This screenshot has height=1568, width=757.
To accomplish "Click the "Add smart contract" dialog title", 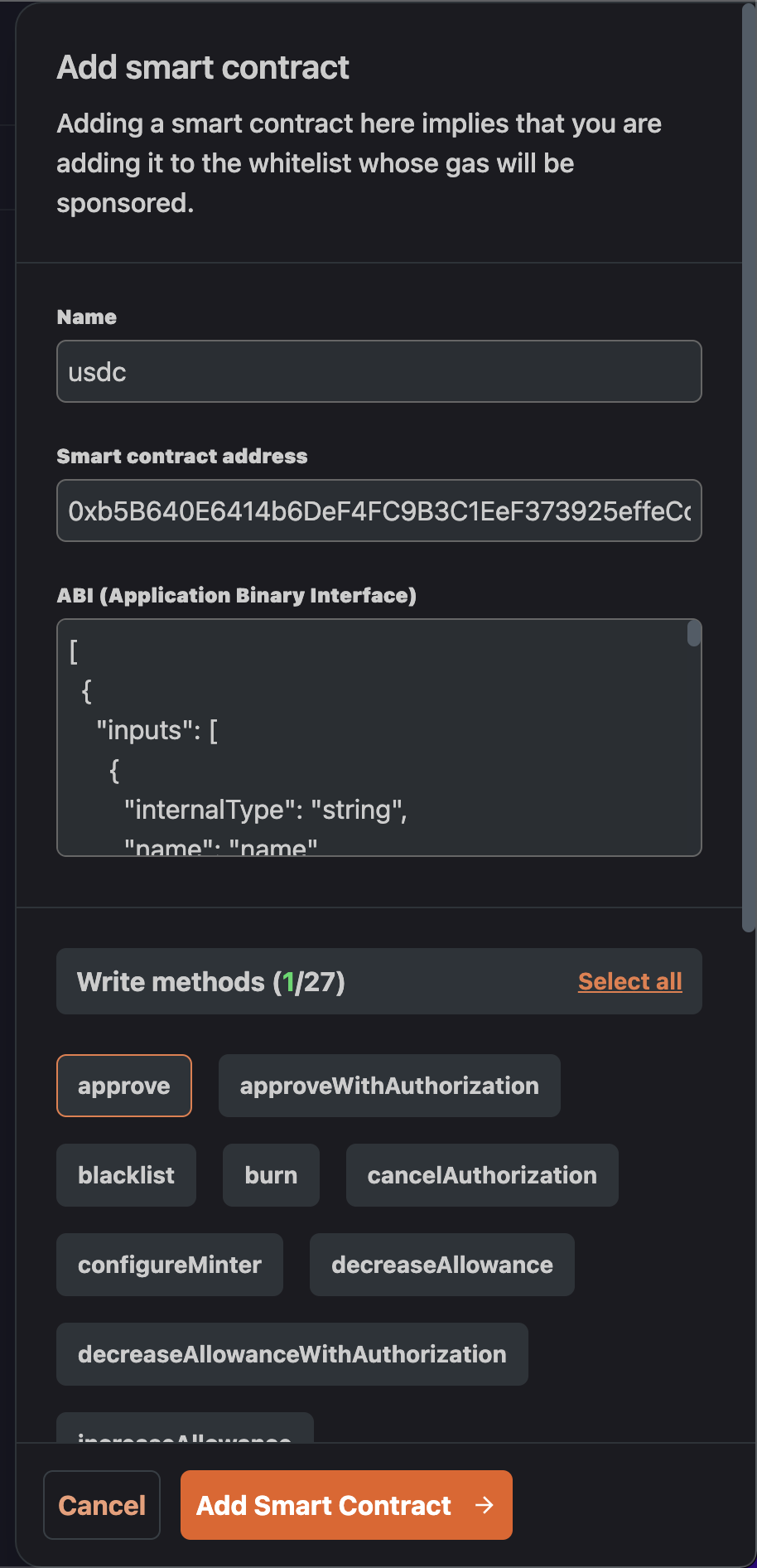I will [202, 66].
